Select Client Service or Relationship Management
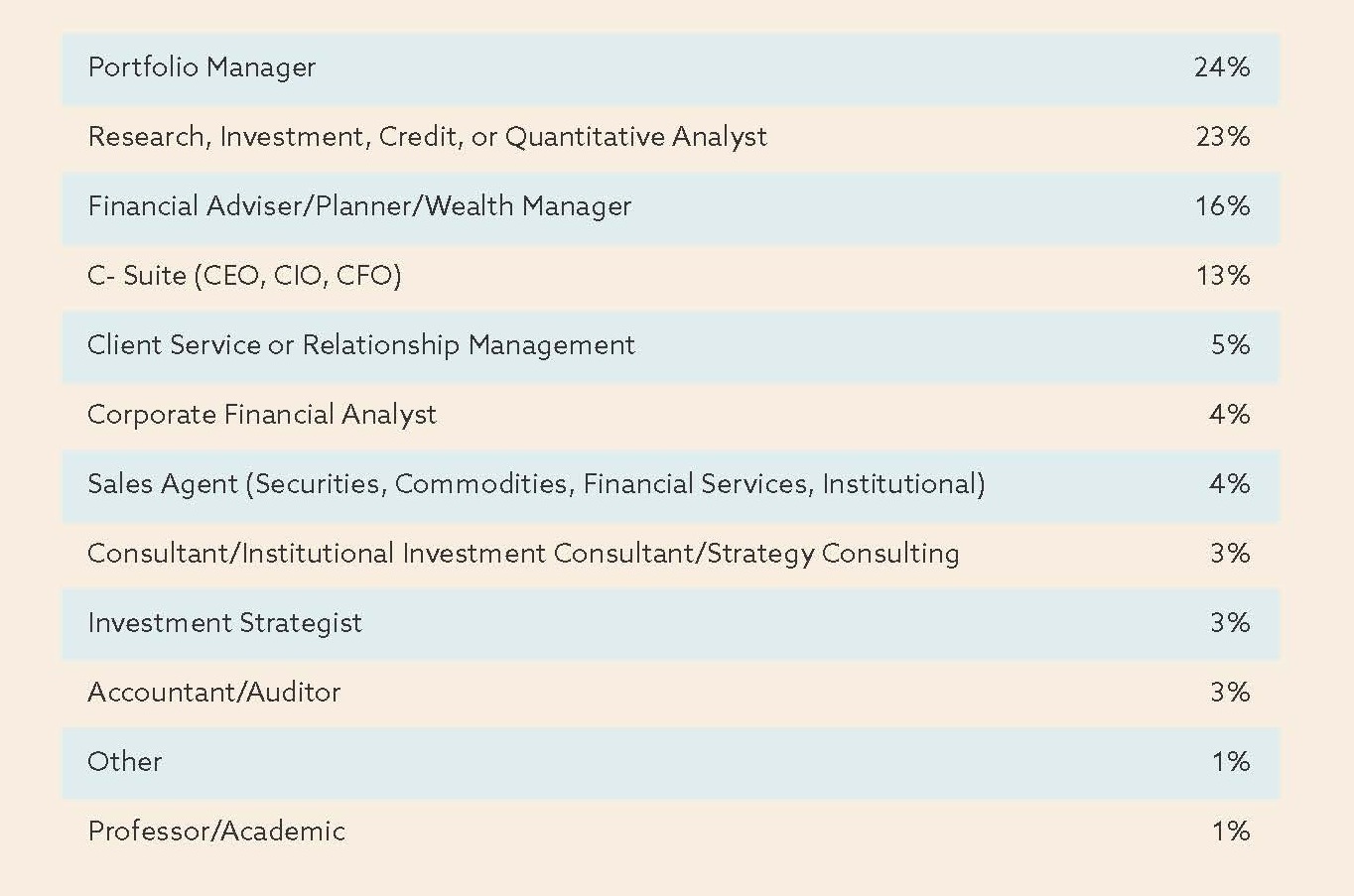Viewport: 1354px width, 896px height. (x=360, y=345)
